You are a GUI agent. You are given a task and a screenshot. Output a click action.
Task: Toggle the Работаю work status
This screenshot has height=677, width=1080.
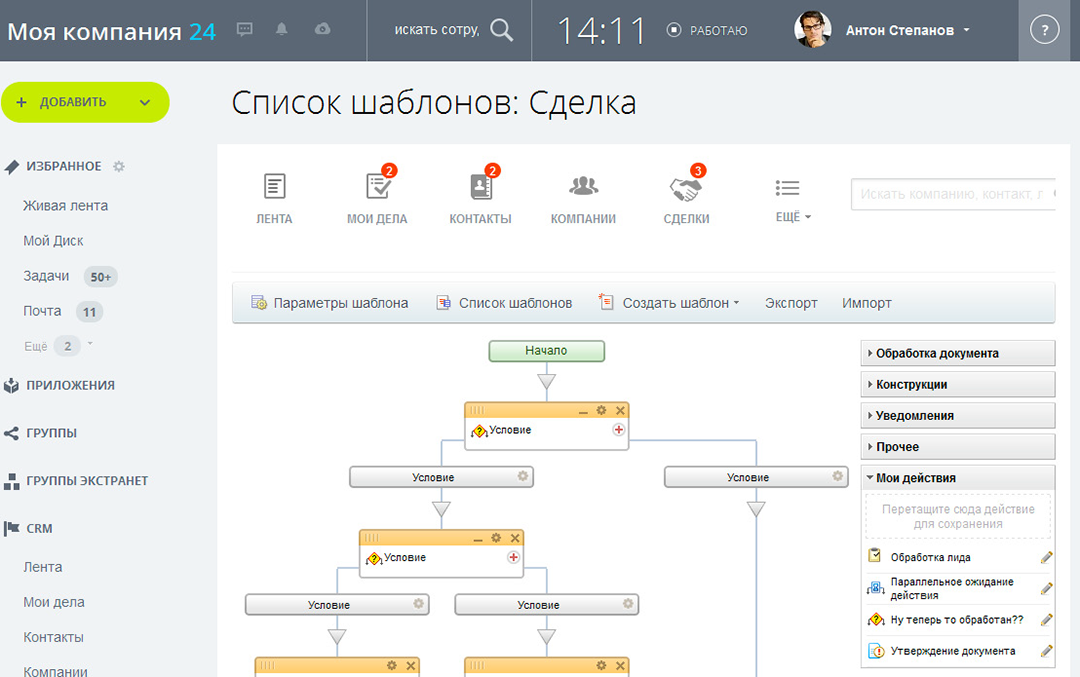707,31
